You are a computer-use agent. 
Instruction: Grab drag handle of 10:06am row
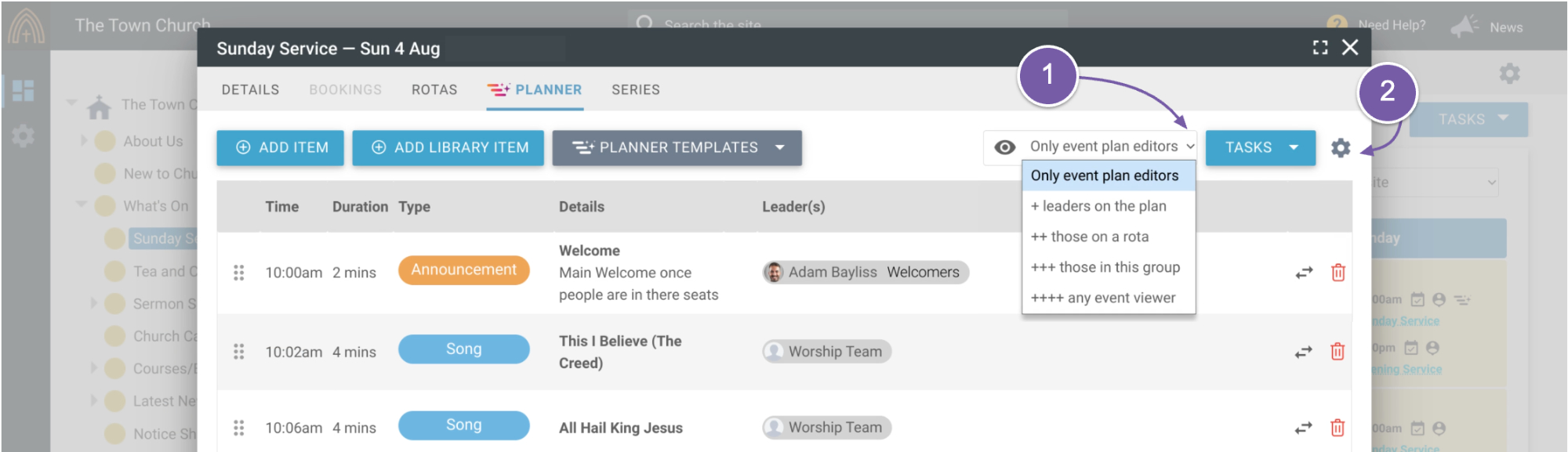239,428
